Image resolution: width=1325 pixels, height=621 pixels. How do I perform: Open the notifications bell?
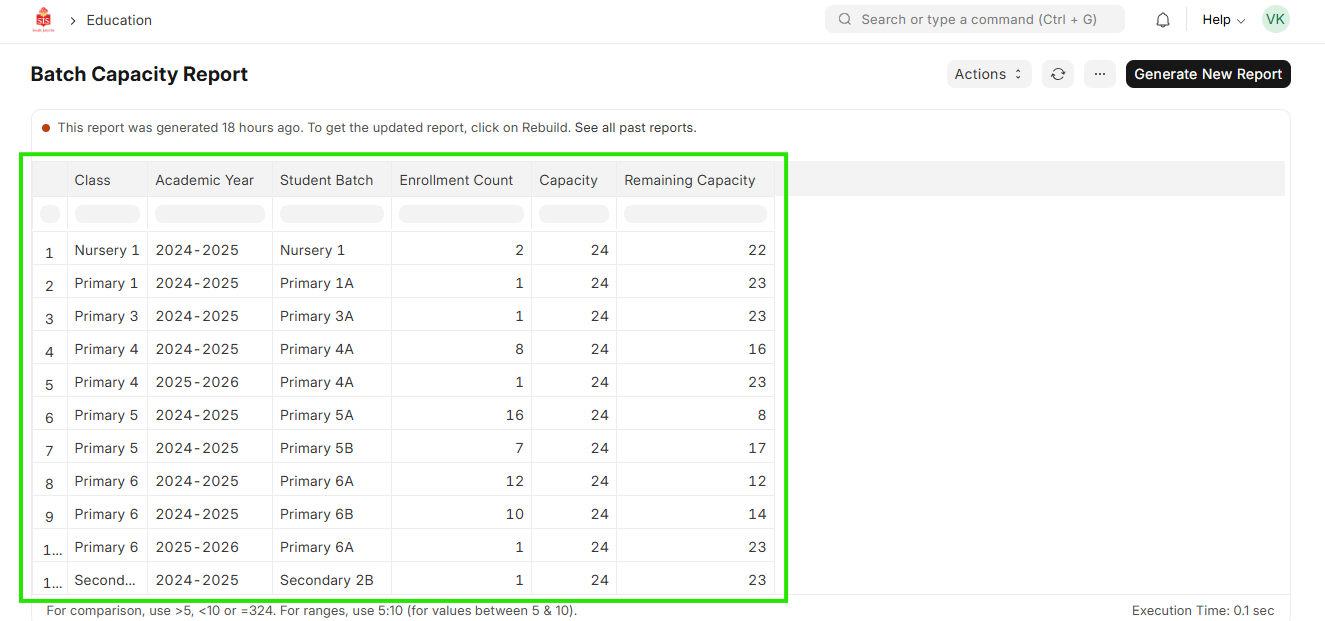(1163, 20)
